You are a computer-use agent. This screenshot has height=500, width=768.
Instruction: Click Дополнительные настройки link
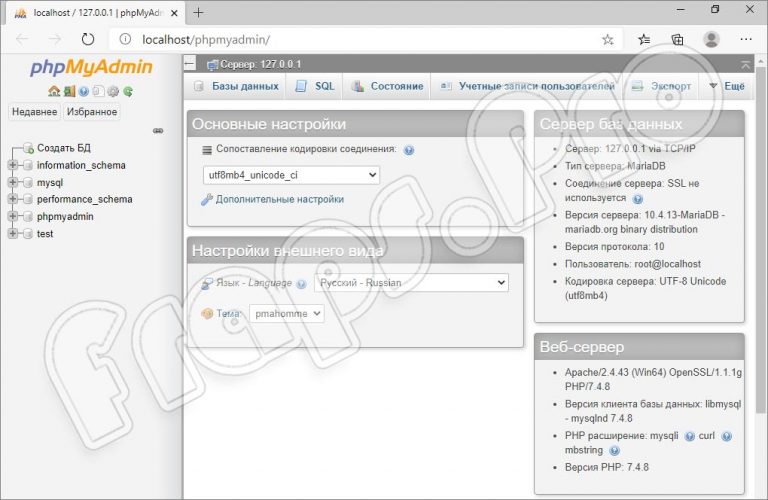tap(280, 199)
